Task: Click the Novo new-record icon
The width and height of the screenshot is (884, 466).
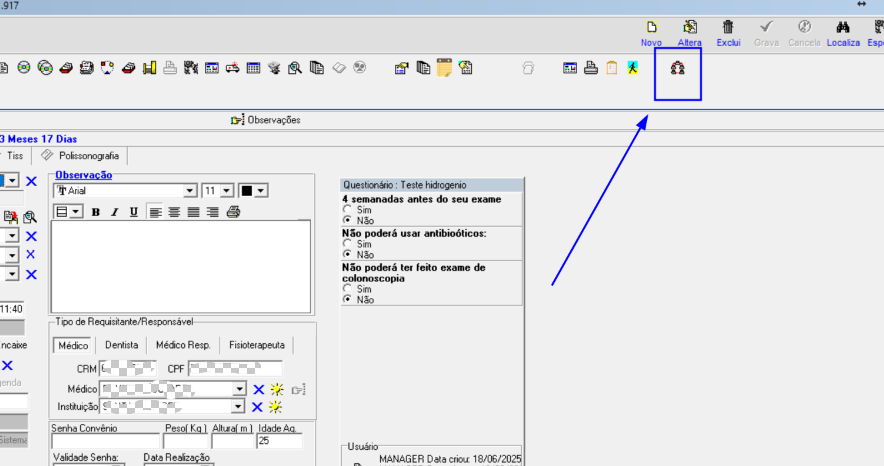Action: 652,27
